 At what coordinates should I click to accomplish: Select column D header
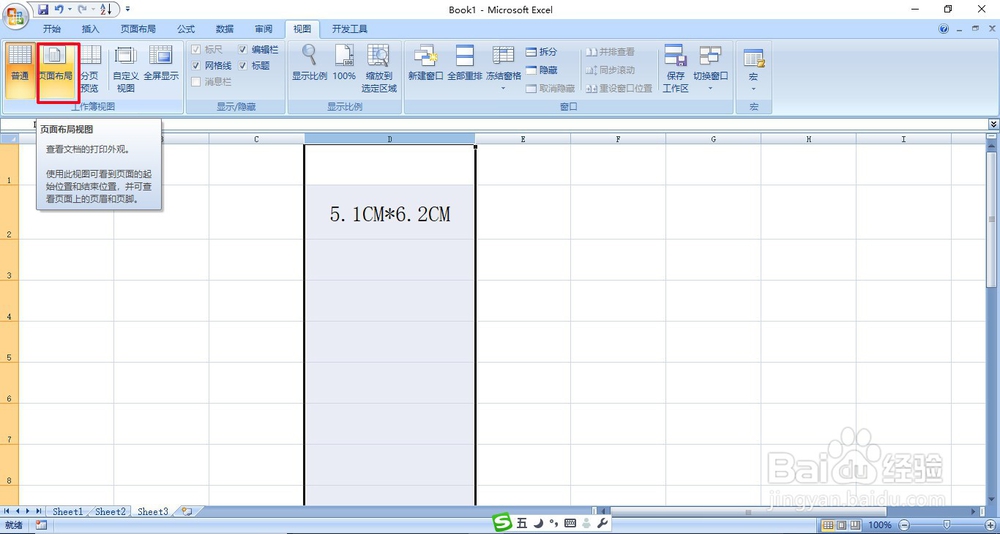click(390, 138)
